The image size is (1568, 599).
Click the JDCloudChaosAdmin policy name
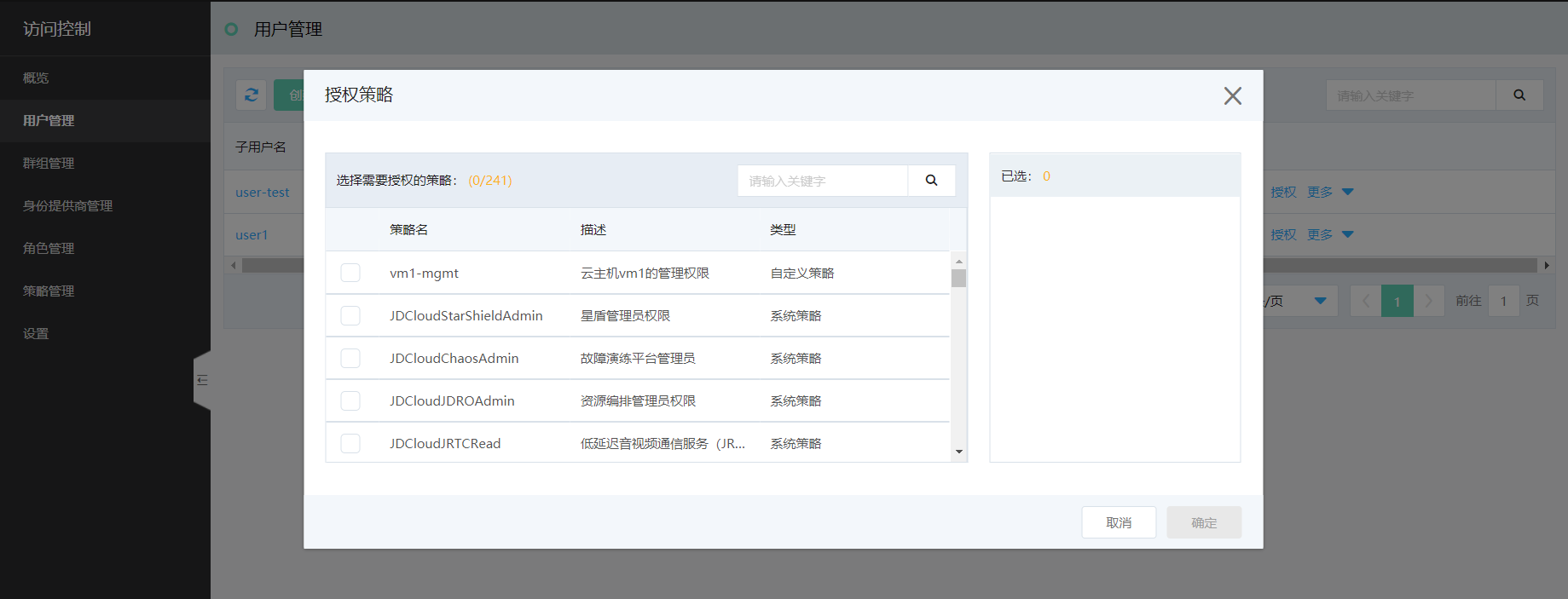click(x=454, y=359)
